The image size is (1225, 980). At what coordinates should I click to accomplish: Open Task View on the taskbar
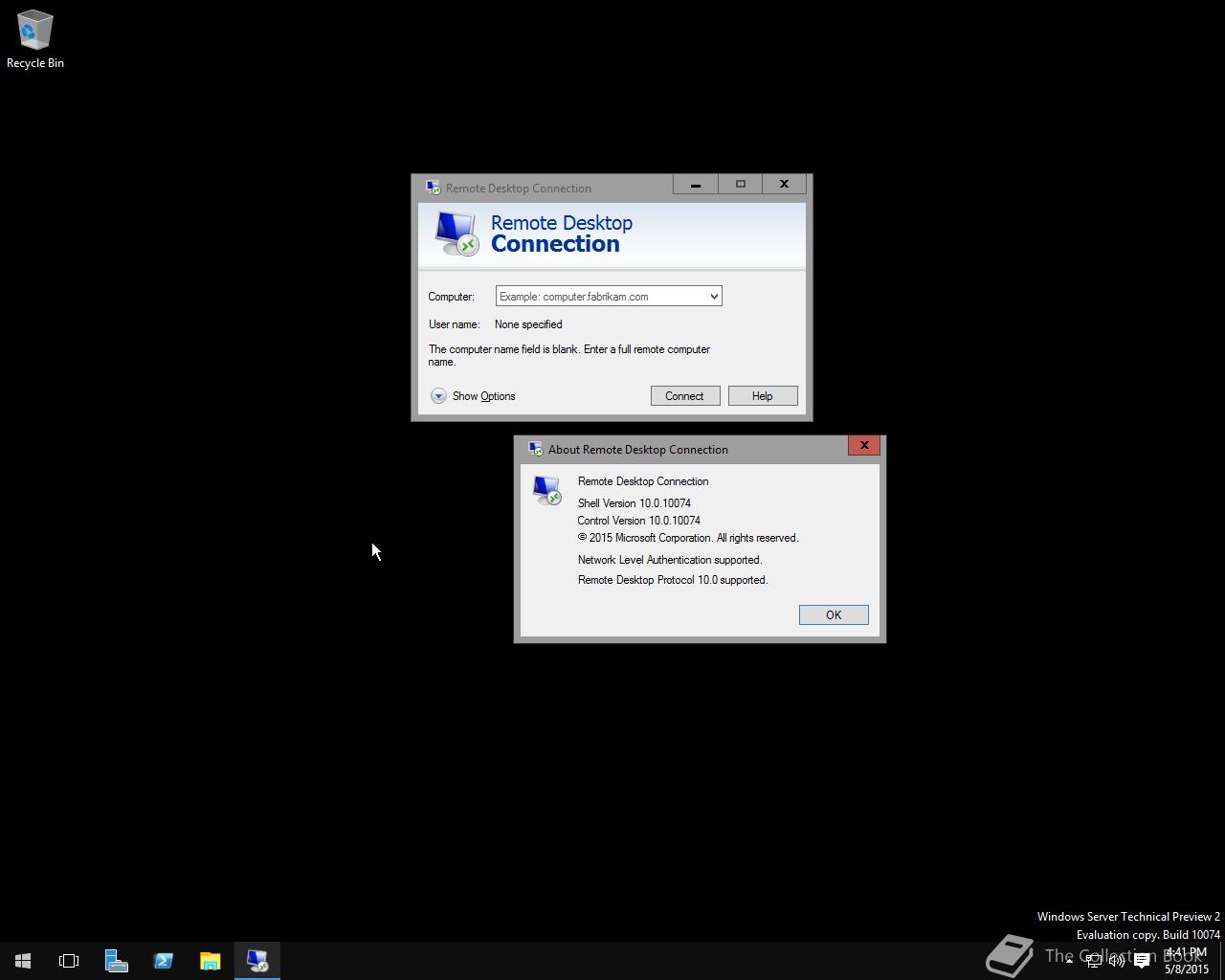coord(69,960)
